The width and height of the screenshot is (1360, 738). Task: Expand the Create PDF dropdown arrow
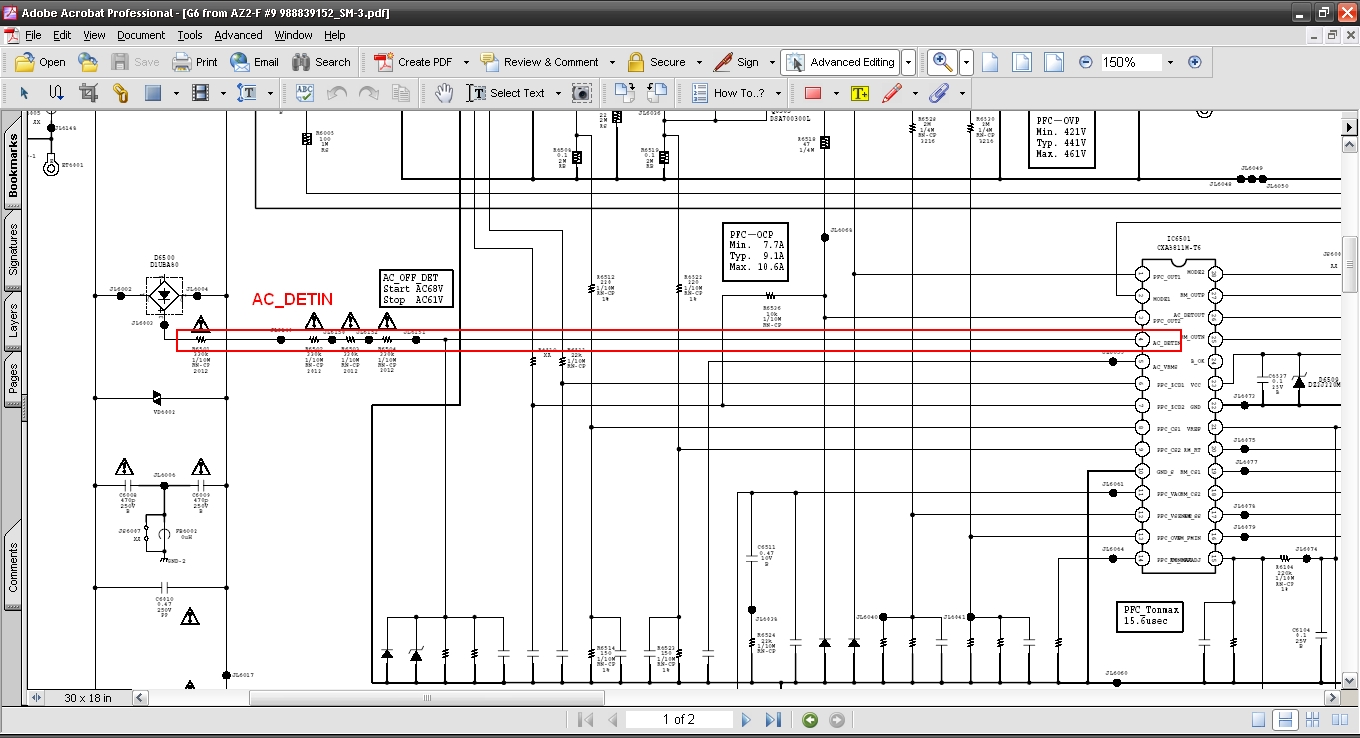465,62
